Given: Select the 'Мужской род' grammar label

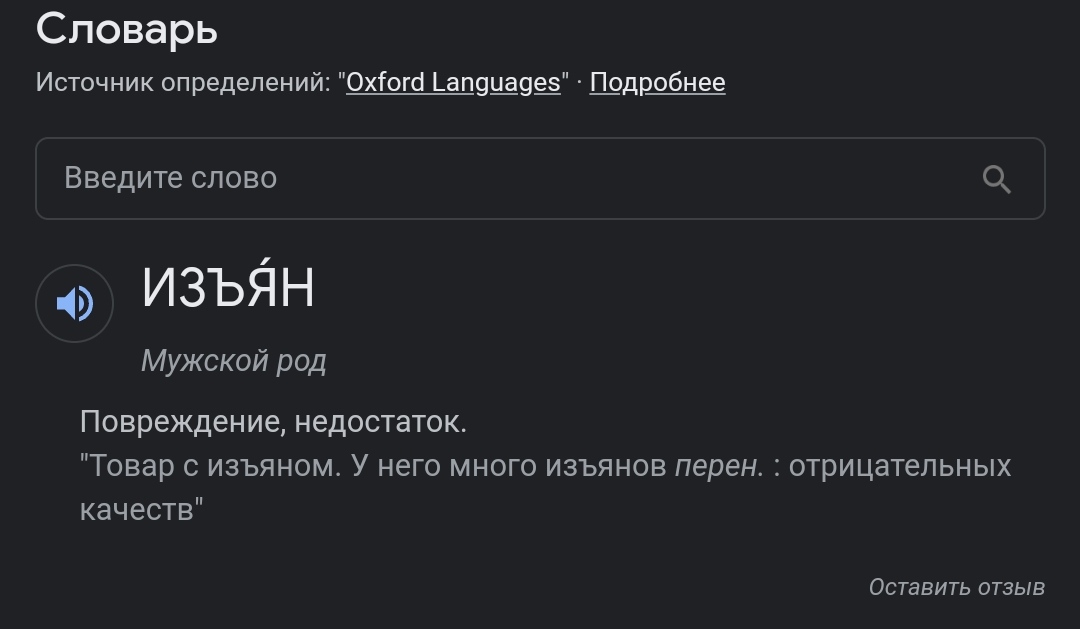Looking at the screenshot, I should click(x=233, y=360).
